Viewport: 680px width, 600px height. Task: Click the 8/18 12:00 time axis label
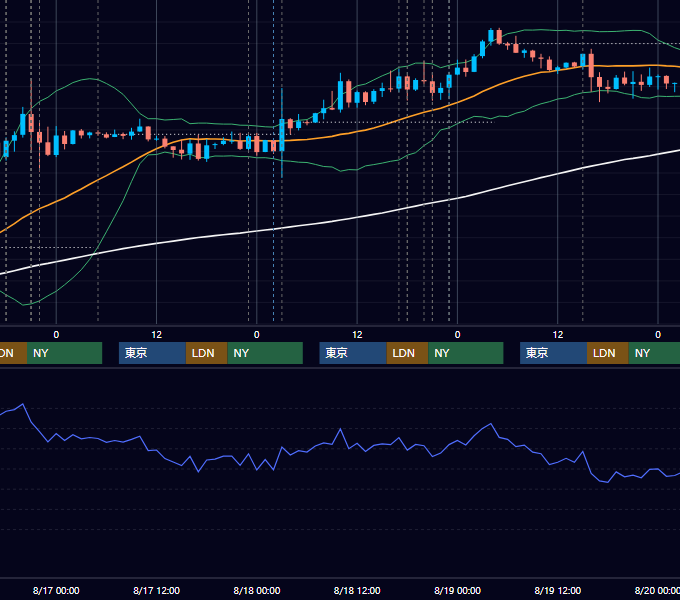pos(357,590)
